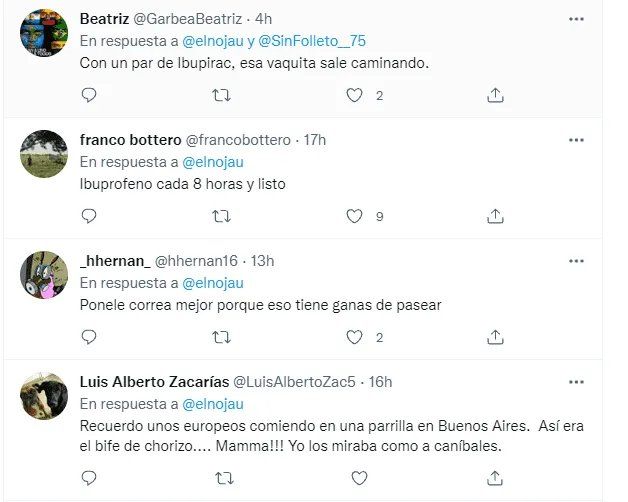Retweet Beatriz's Ibupirac tweet
The image size is (628, 502).
point(223,95)
